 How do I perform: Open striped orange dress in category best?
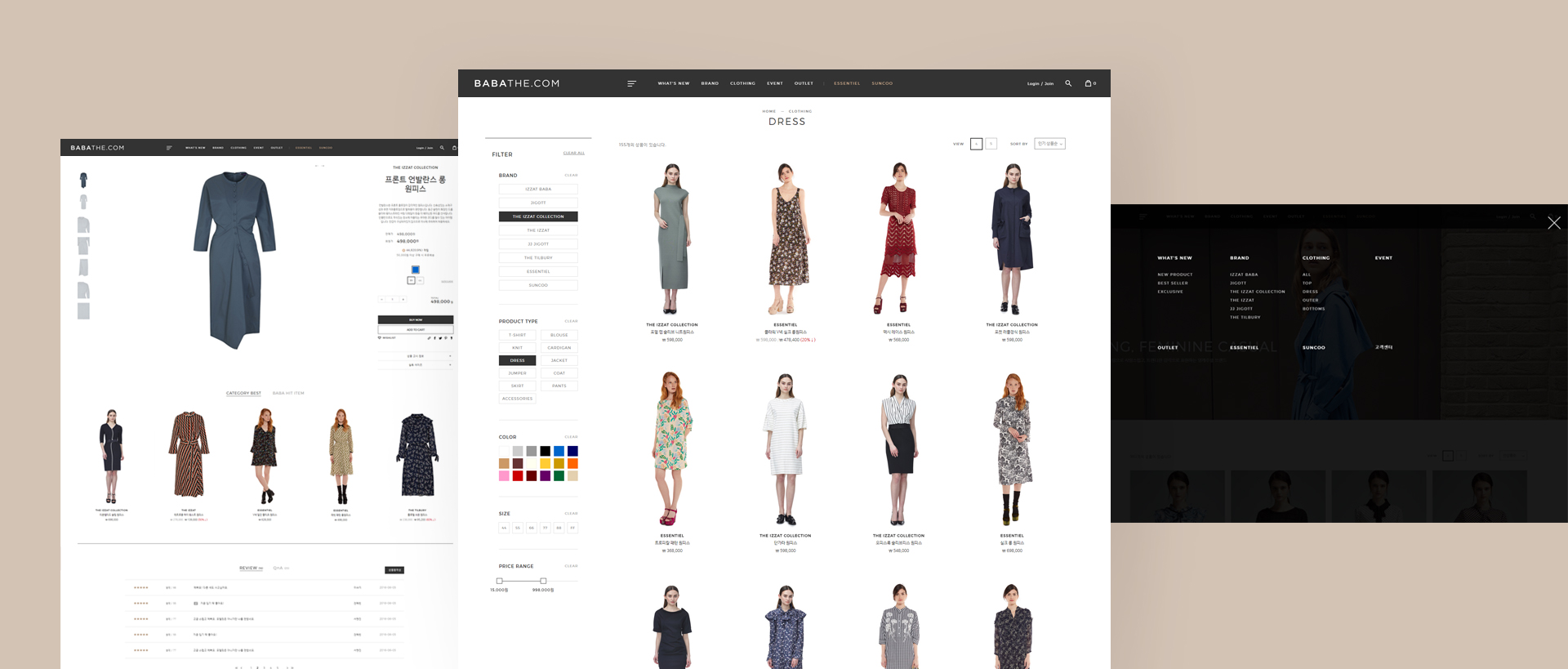(x=189, y=456)
